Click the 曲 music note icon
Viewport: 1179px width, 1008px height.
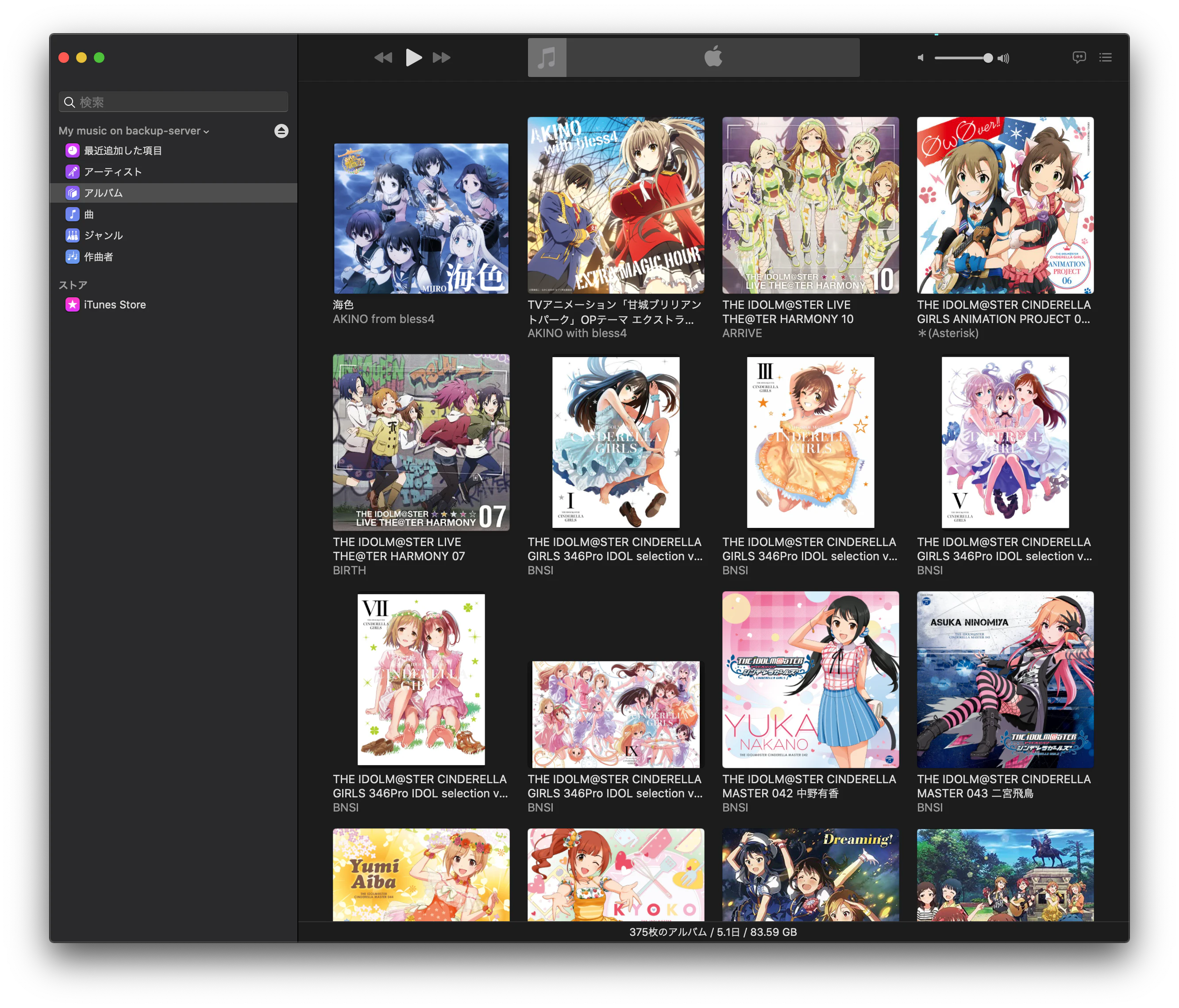[x=72, y=215]
